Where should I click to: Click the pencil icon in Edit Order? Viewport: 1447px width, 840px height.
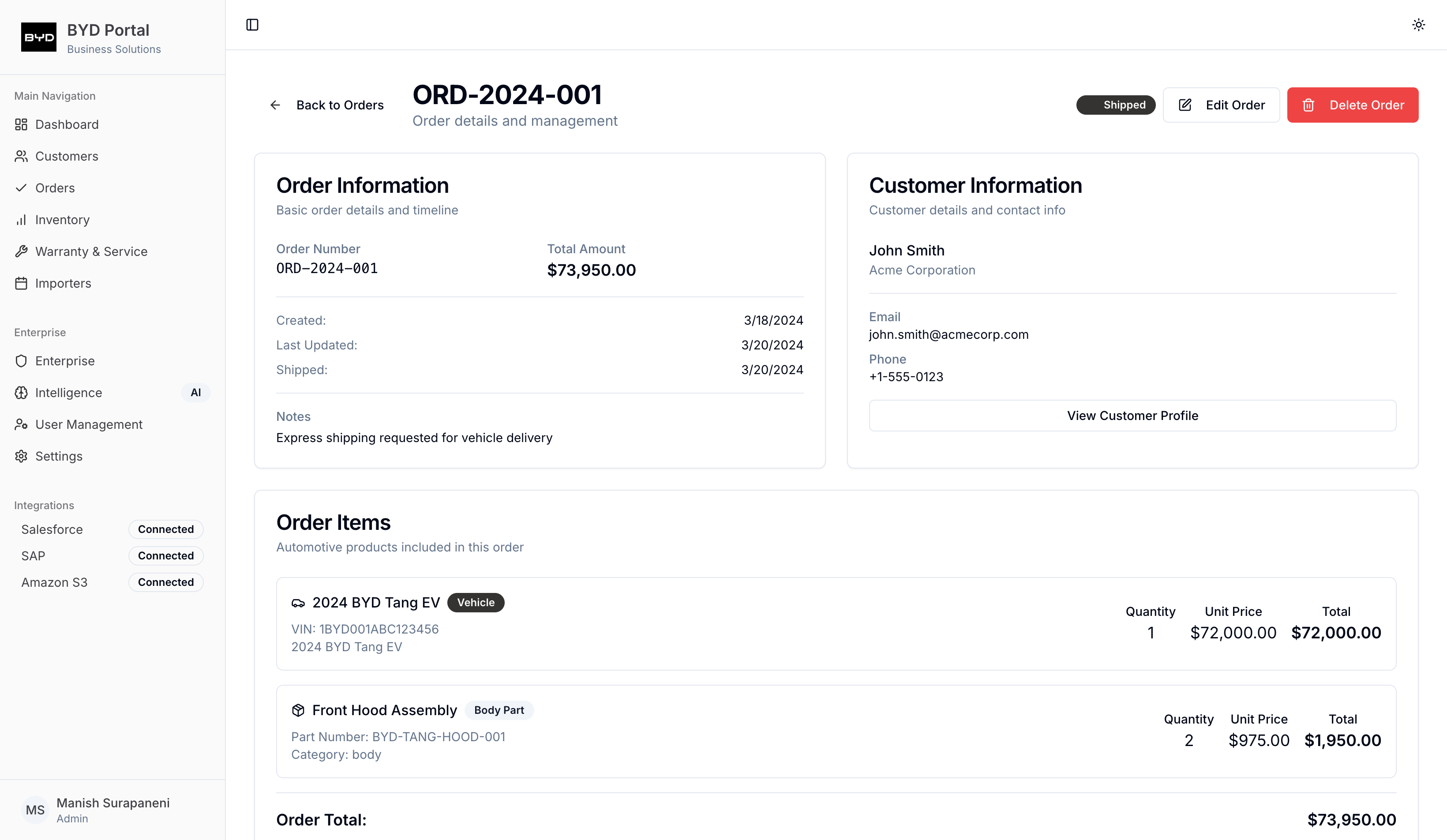click(1185, 105)
